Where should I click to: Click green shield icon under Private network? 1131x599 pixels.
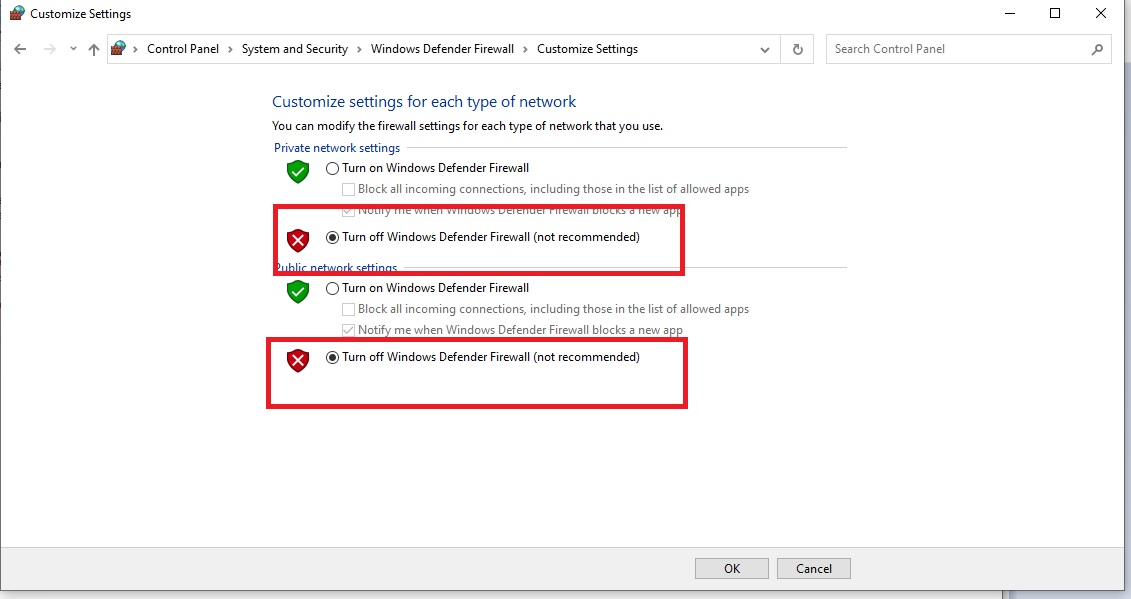298,172
